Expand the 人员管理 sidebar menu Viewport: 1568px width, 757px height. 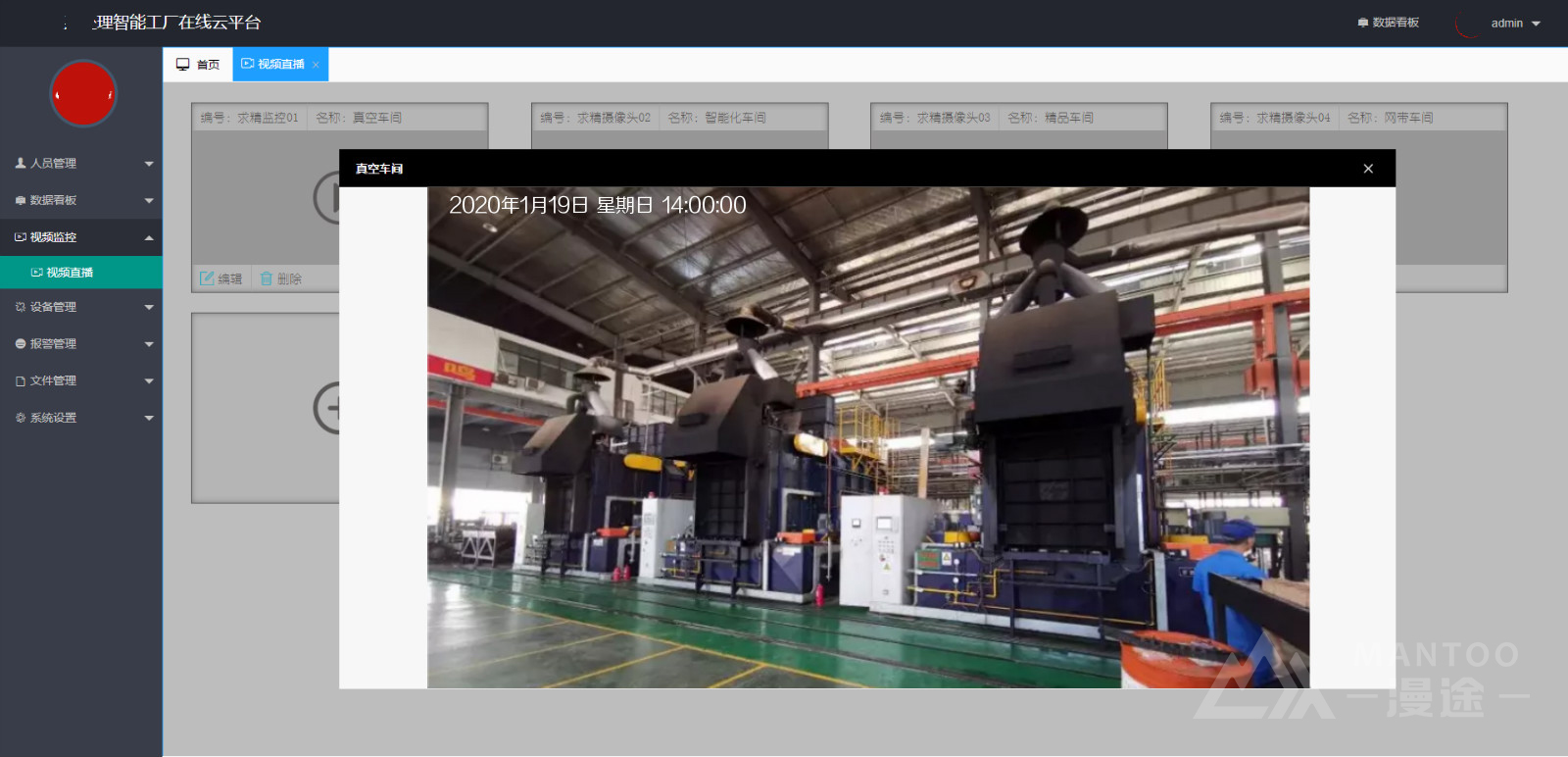(x=81, y=164)
